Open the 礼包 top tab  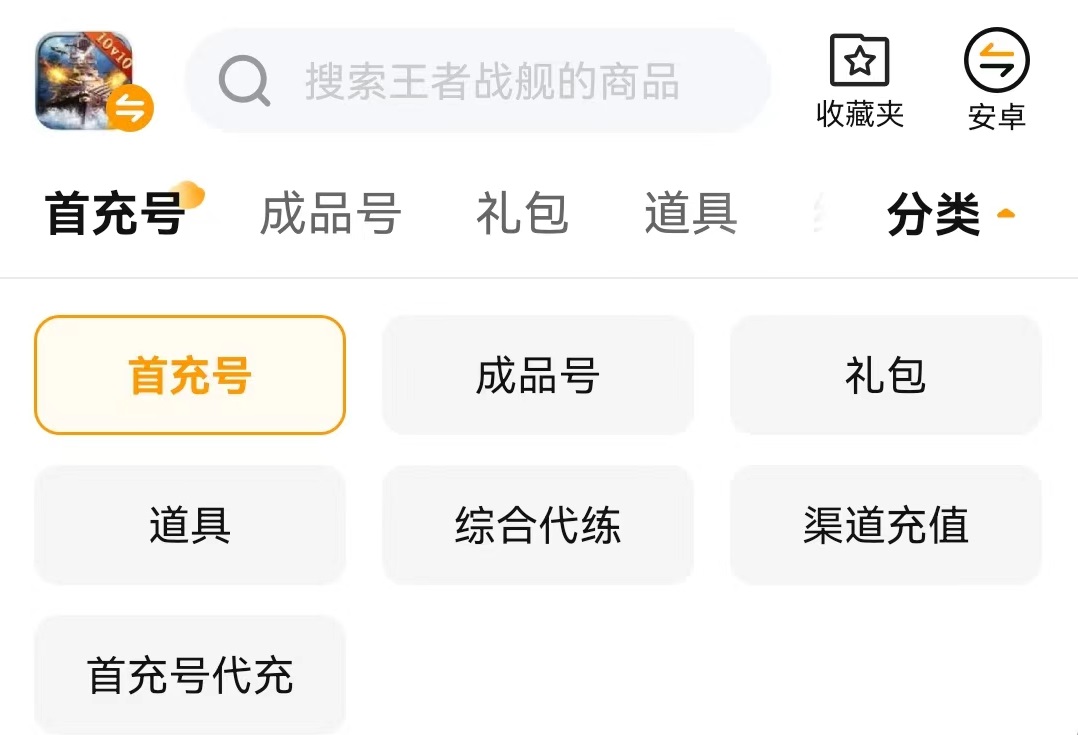point(522,214)
